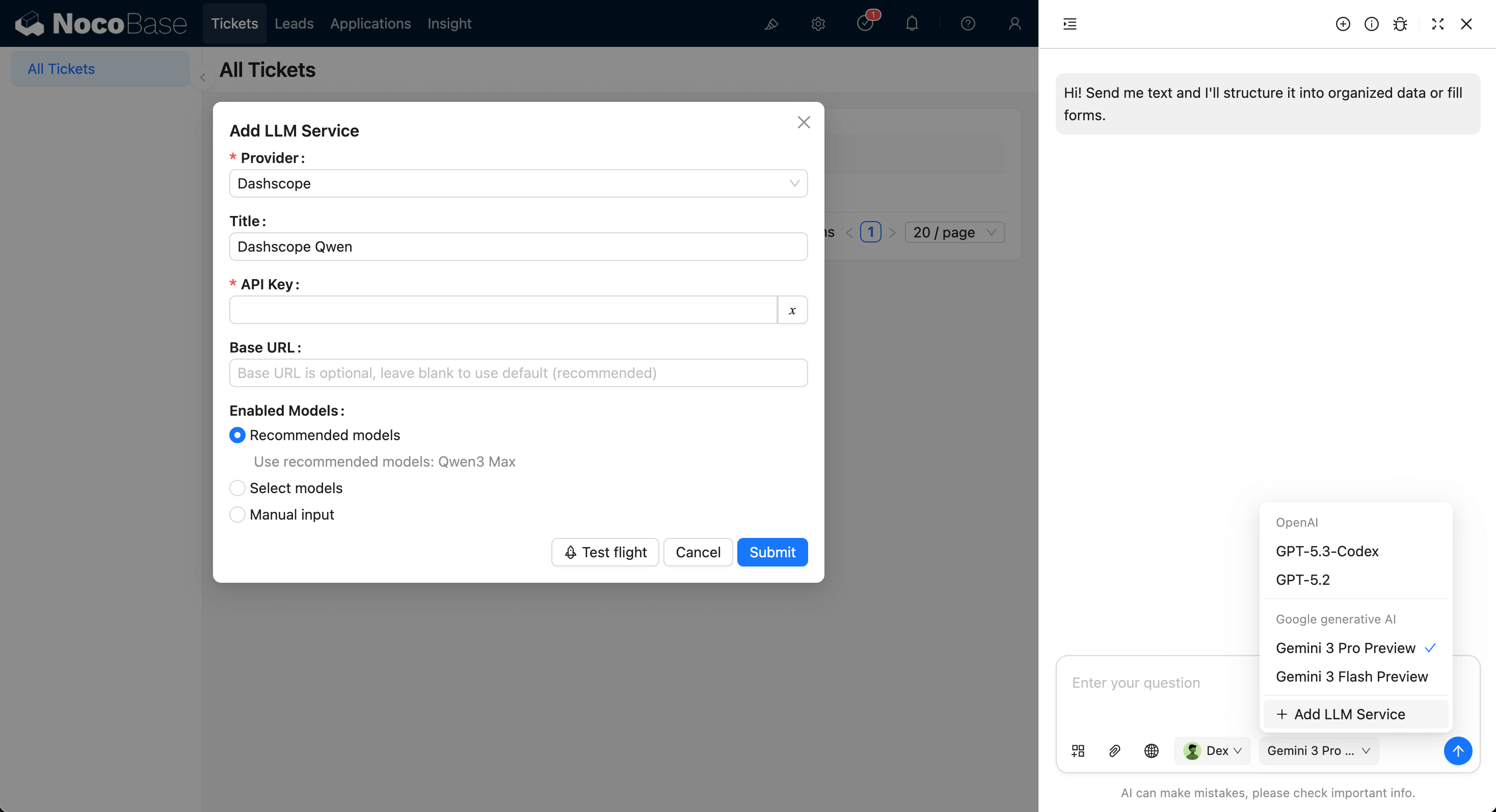Choose the Select models radio option
Image resolution: width=1496 pixels, height=812 pixels.
tap(237, 488)
